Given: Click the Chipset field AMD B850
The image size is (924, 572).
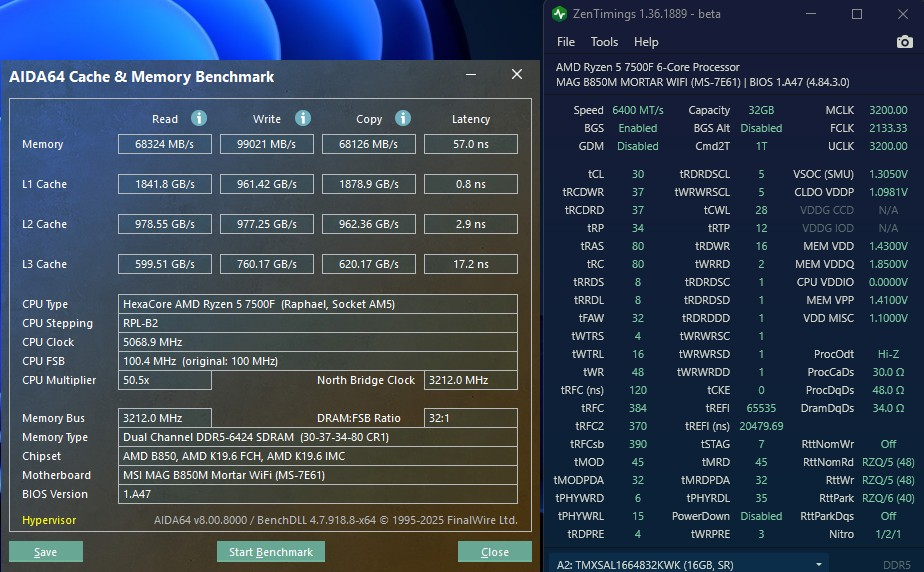Looking at the screenshot, I should point(318,456).
